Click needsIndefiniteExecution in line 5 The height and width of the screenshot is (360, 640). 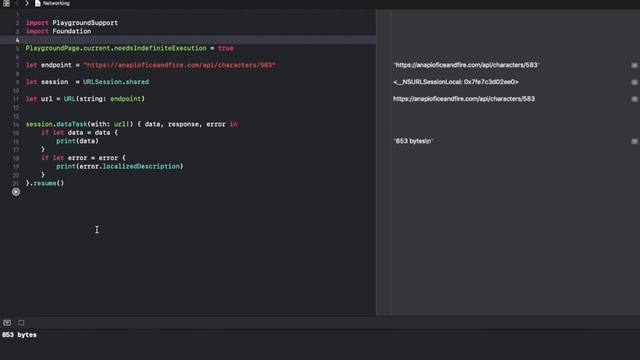[x=160, y=48]
